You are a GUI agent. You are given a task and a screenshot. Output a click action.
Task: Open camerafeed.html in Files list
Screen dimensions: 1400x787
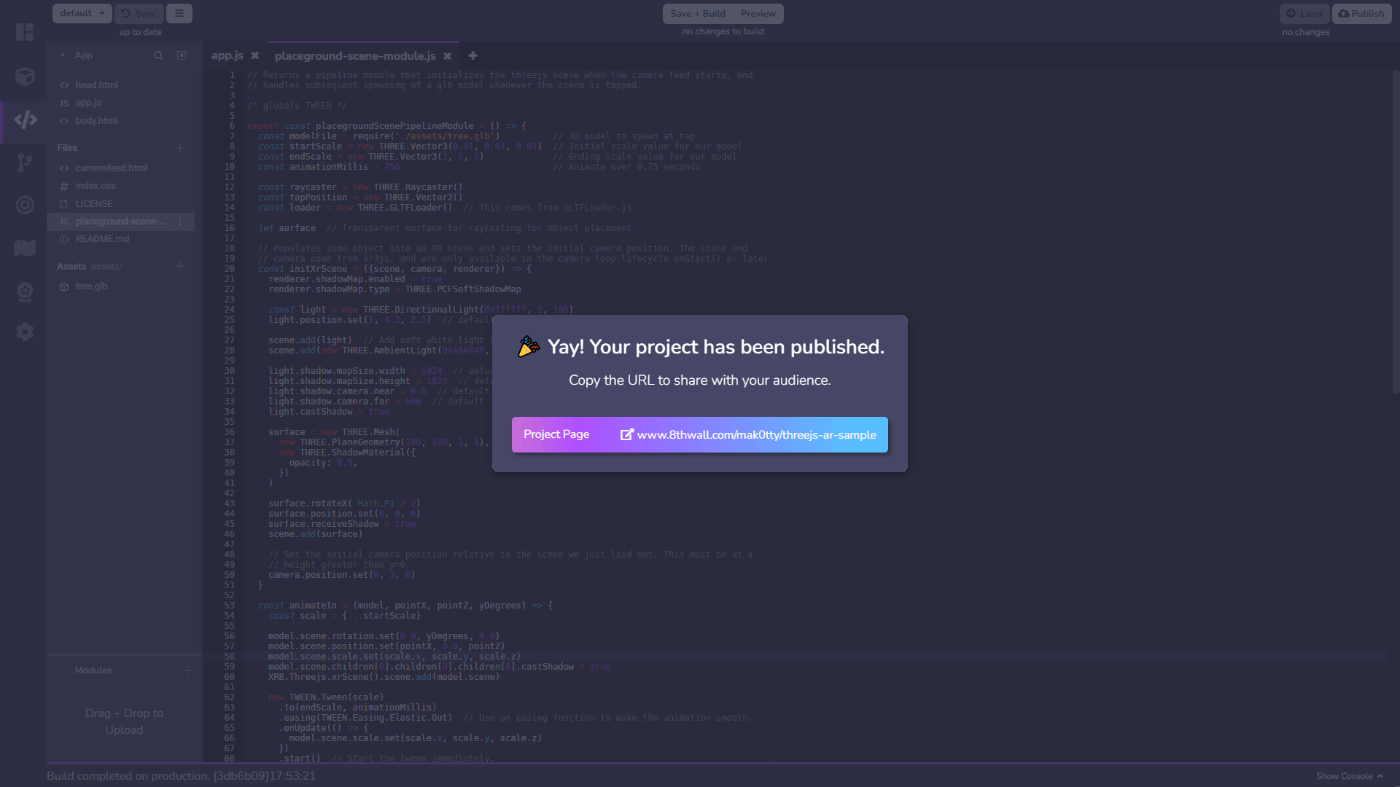click(x=111, y=168)
